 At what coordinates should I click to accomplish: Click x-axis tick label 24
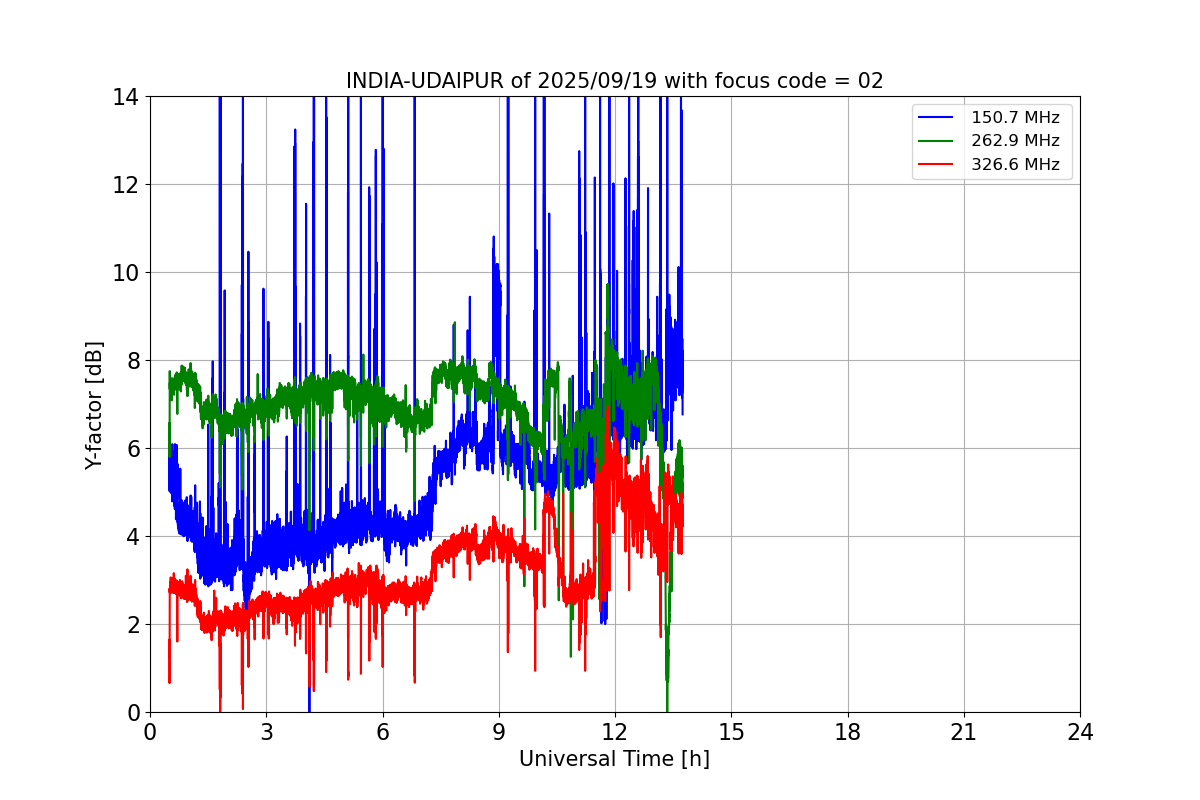coord(1080,732)
